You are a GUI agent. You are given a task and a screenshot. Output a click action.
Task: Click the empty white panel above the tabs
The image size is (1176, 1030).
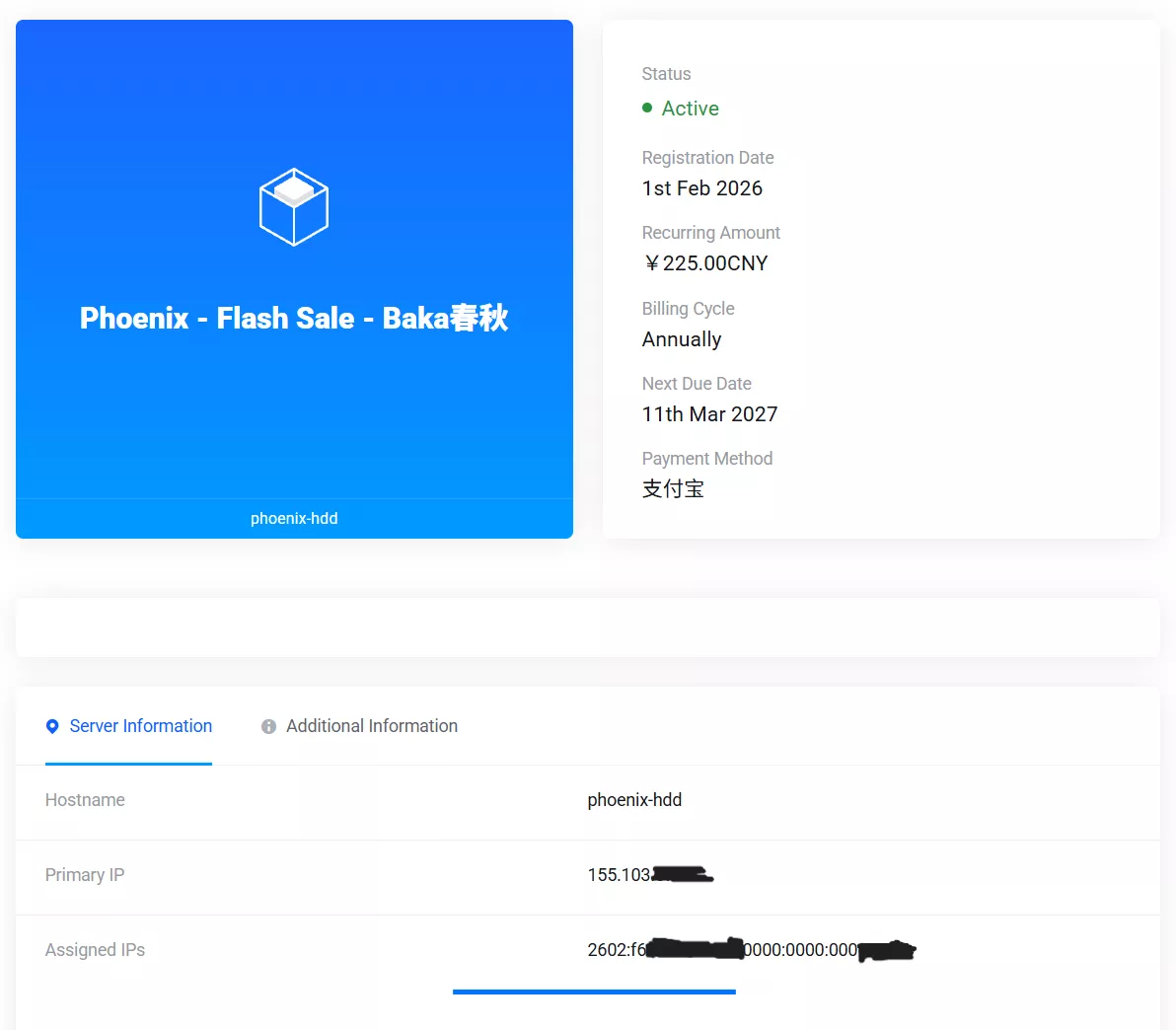(x=588, y=627)
